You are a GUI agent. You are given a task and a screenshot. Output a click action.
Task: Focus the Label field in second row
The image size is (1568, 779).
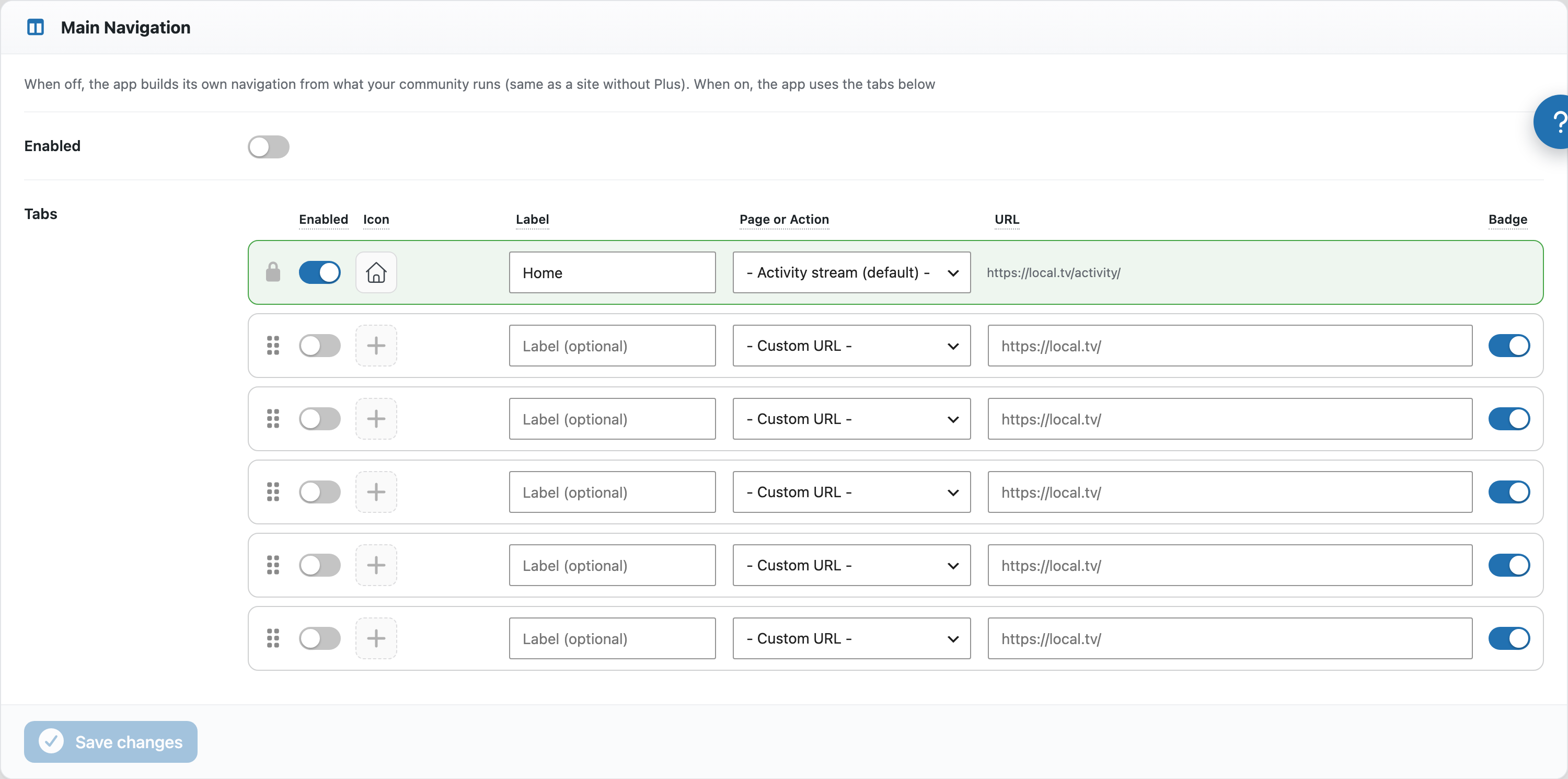pos(613,346)
